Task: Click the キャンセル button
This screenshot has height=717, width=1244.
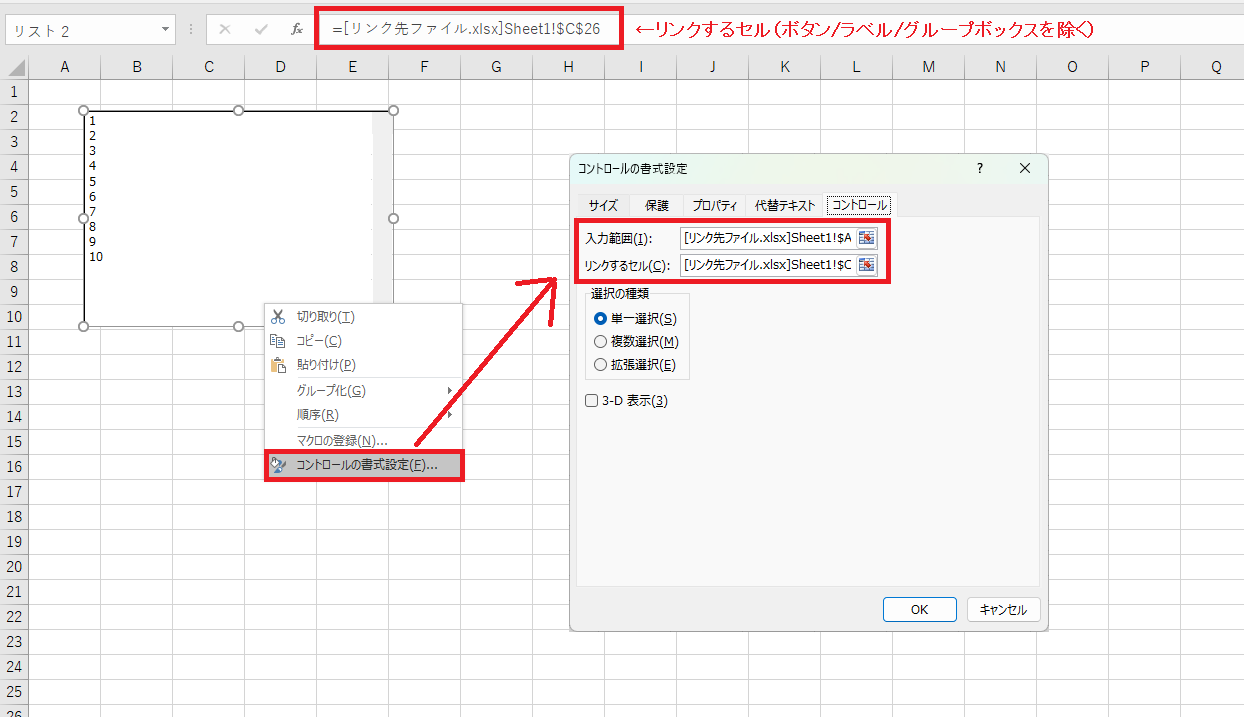Action: click(x=1003, y=609)
